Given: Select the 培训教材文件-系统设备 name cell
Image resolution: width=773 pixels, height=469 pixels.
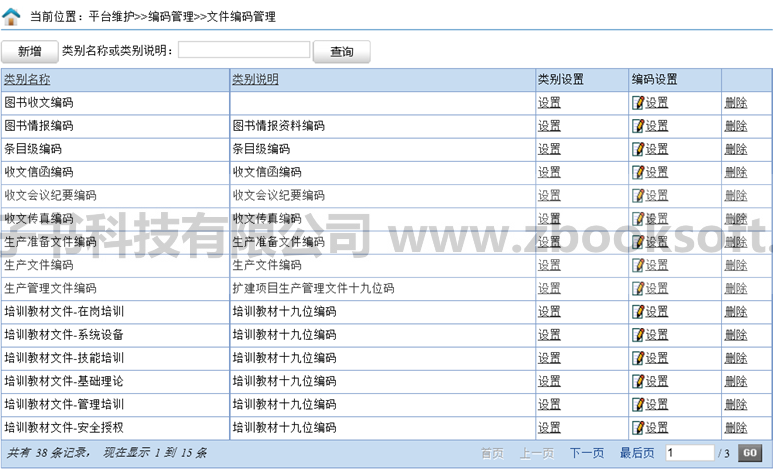Looking at the screenshot, I should pyautogui.click(x=116, y=334).
